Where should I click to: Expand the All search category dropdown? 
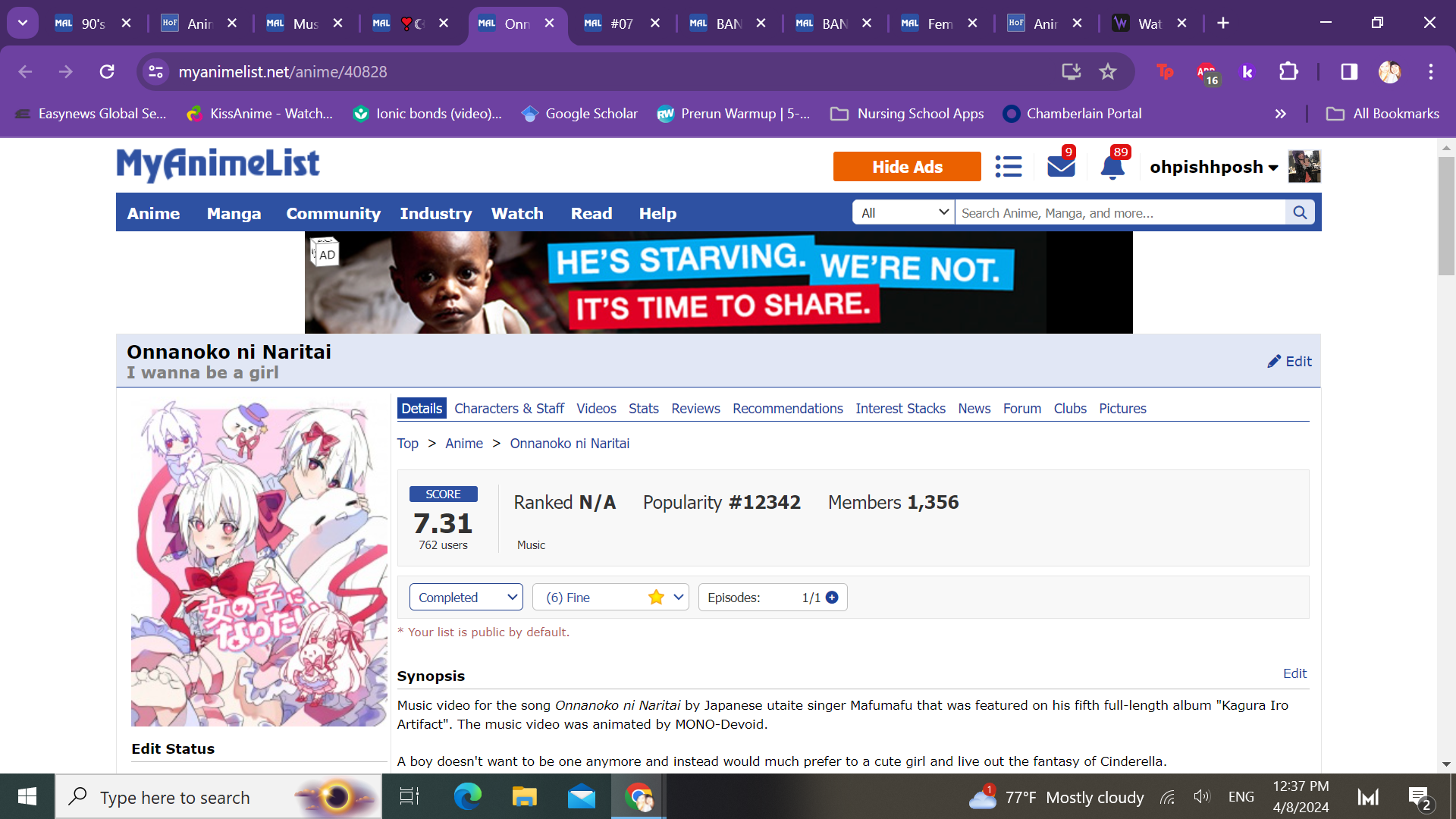coord(903,213)
